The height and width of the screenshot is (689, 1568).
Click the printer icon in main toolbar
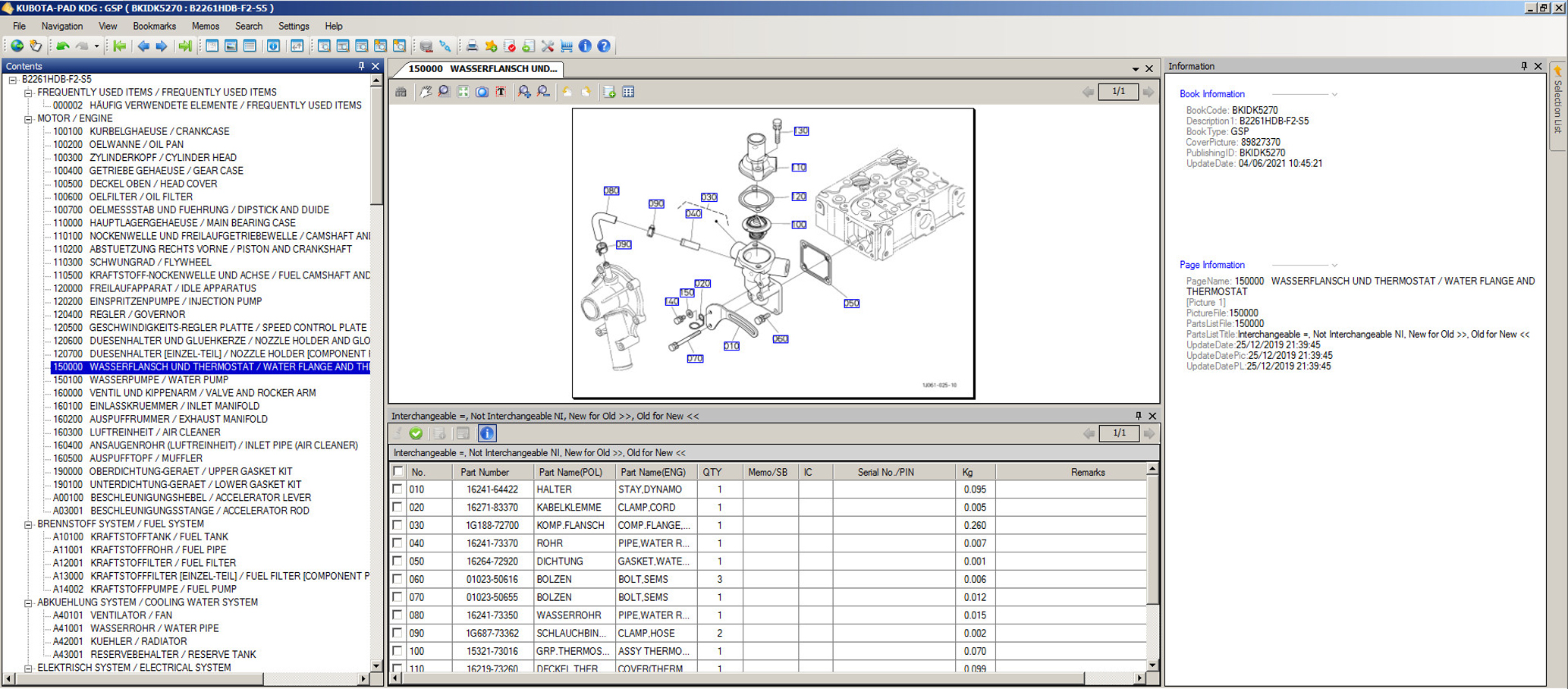point(472,46)
